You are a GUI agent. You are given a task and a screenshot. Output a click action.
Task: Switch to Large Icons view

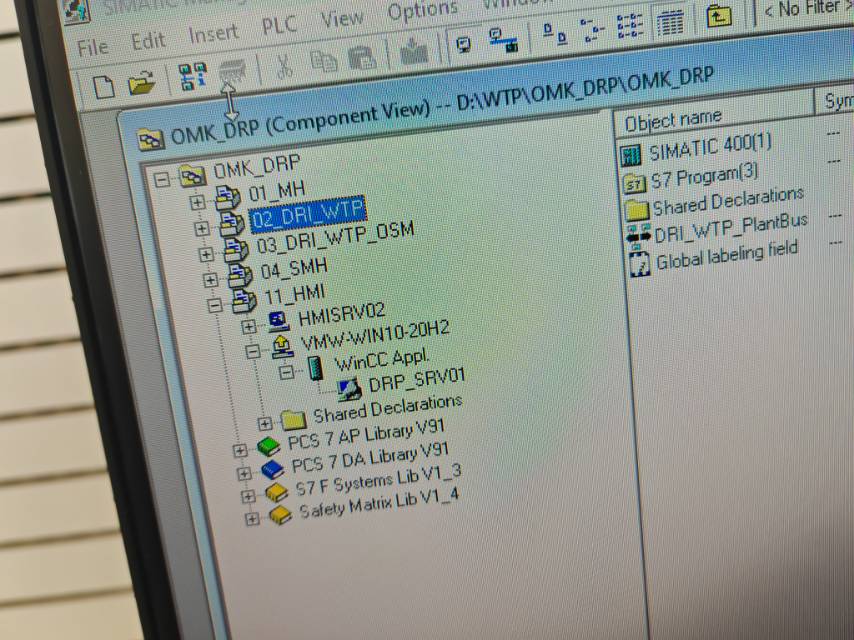pyautogui.click(x=555, y=33)
